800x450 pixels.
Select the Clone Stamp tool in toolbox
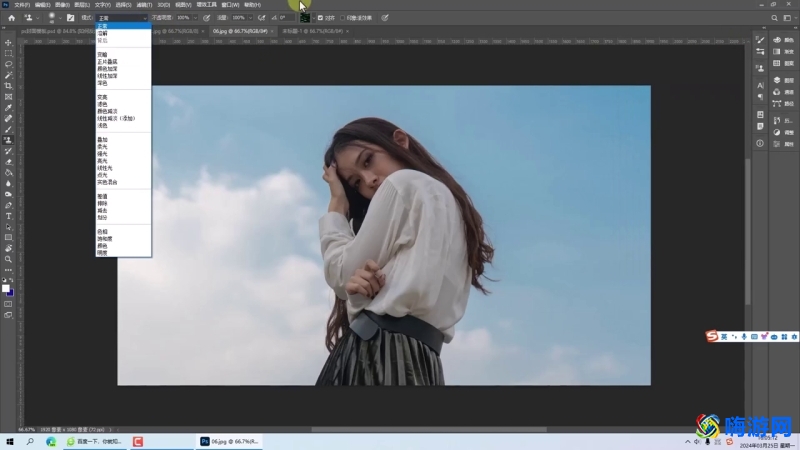(8, 140)
